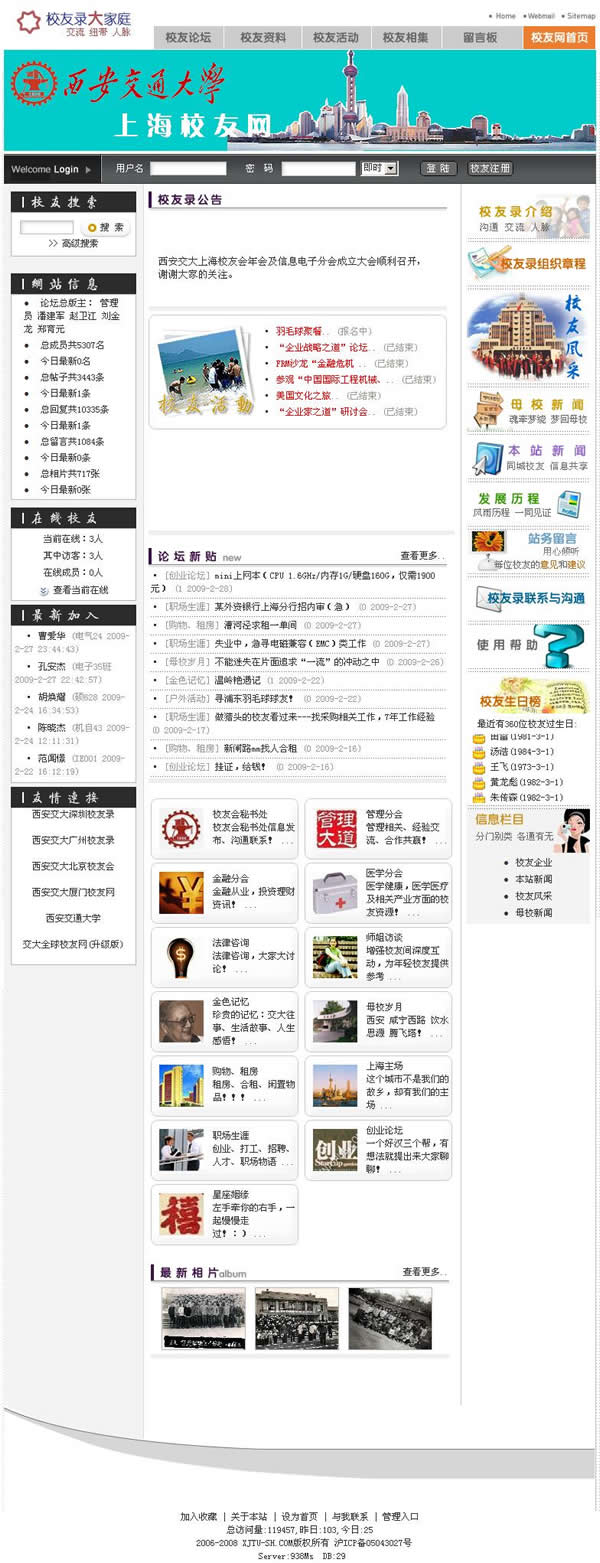Open the 西安交大北京校友会 friend link
Viewport: 600px width, 1563px height.
pyautogui.click(x=73, y=866)
